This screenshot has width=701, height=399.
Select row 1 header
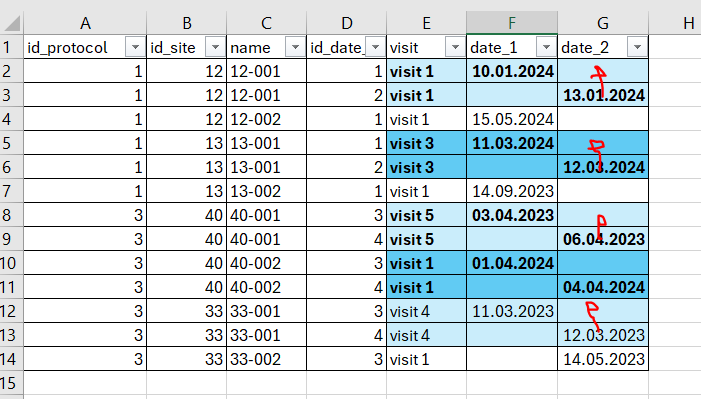click(12, 47)
